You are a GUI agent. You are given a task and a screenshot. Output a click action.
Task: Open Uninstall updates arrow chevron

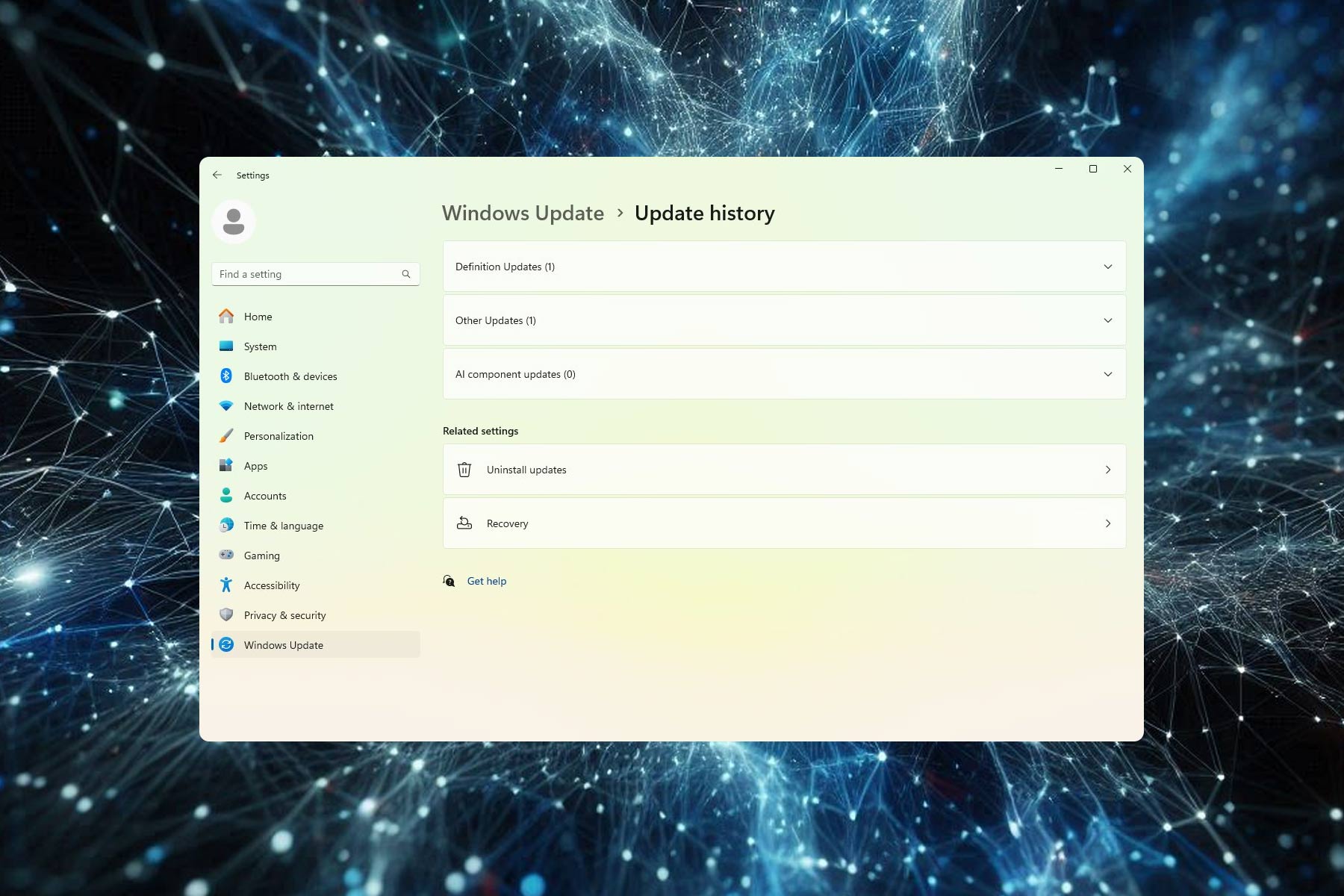click(x=1108, y=470)
